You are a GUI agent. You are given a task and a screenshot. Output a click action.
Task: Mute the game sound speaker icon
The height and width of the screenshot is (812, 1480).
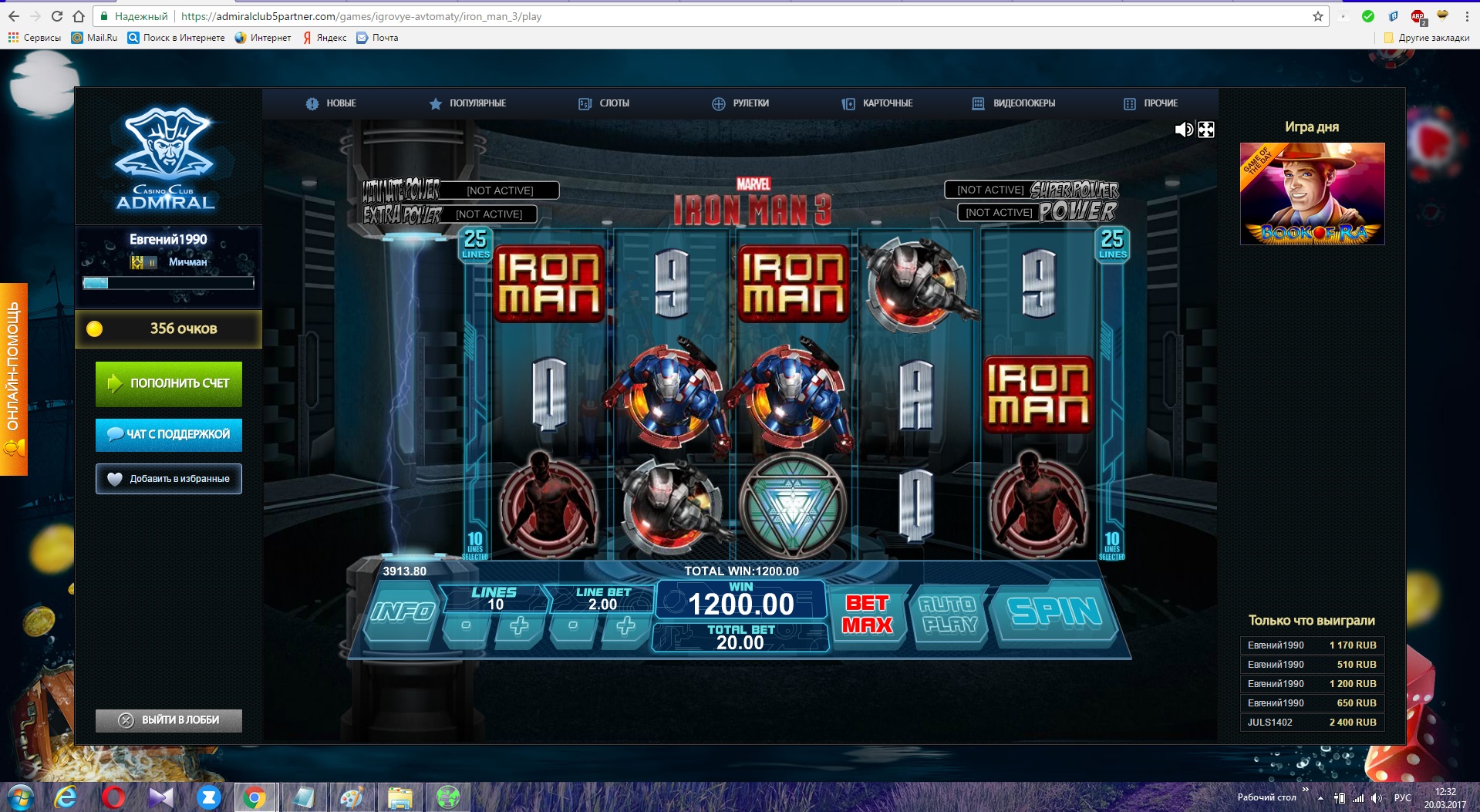click(x=1183, y=130)
